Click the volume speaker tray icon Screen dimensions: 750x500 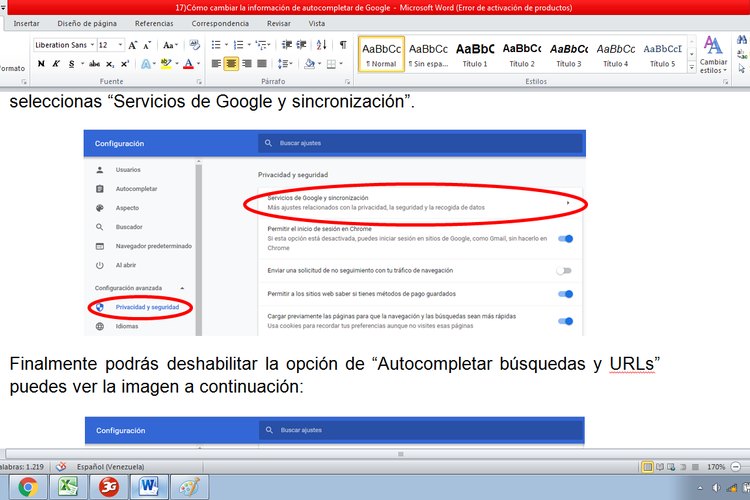716,488
